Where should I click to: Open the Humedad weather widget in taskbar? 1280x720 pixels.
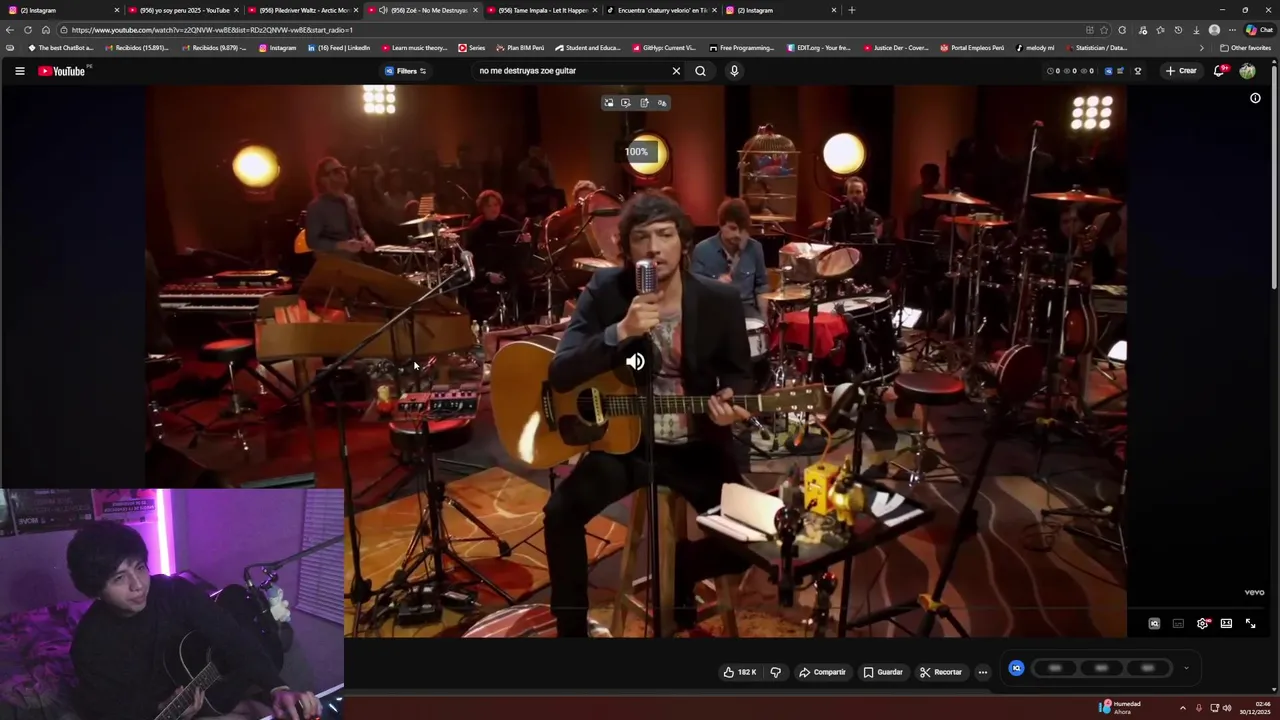[1119, 707]
